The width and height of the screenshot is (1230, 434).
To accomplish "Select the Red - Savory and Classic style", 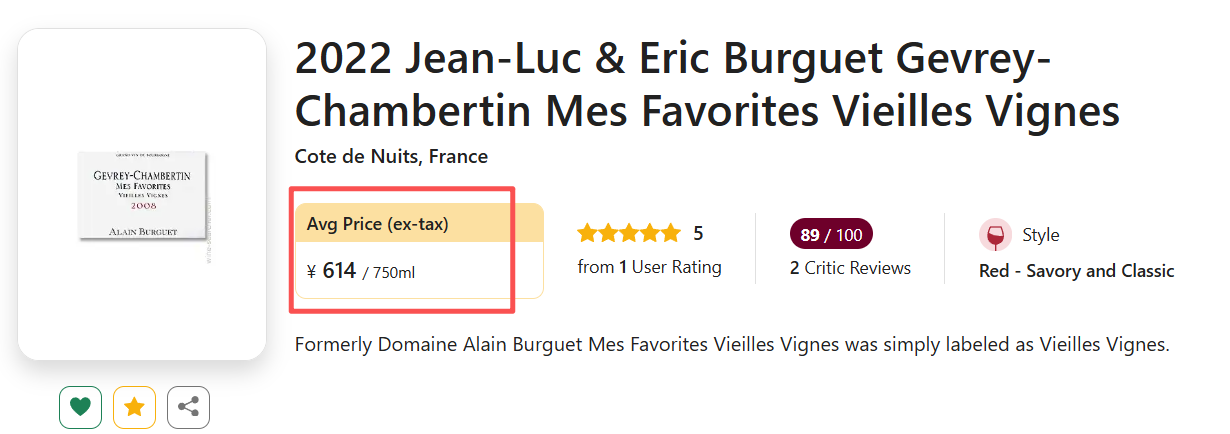I will click(x=1076, y=271).
